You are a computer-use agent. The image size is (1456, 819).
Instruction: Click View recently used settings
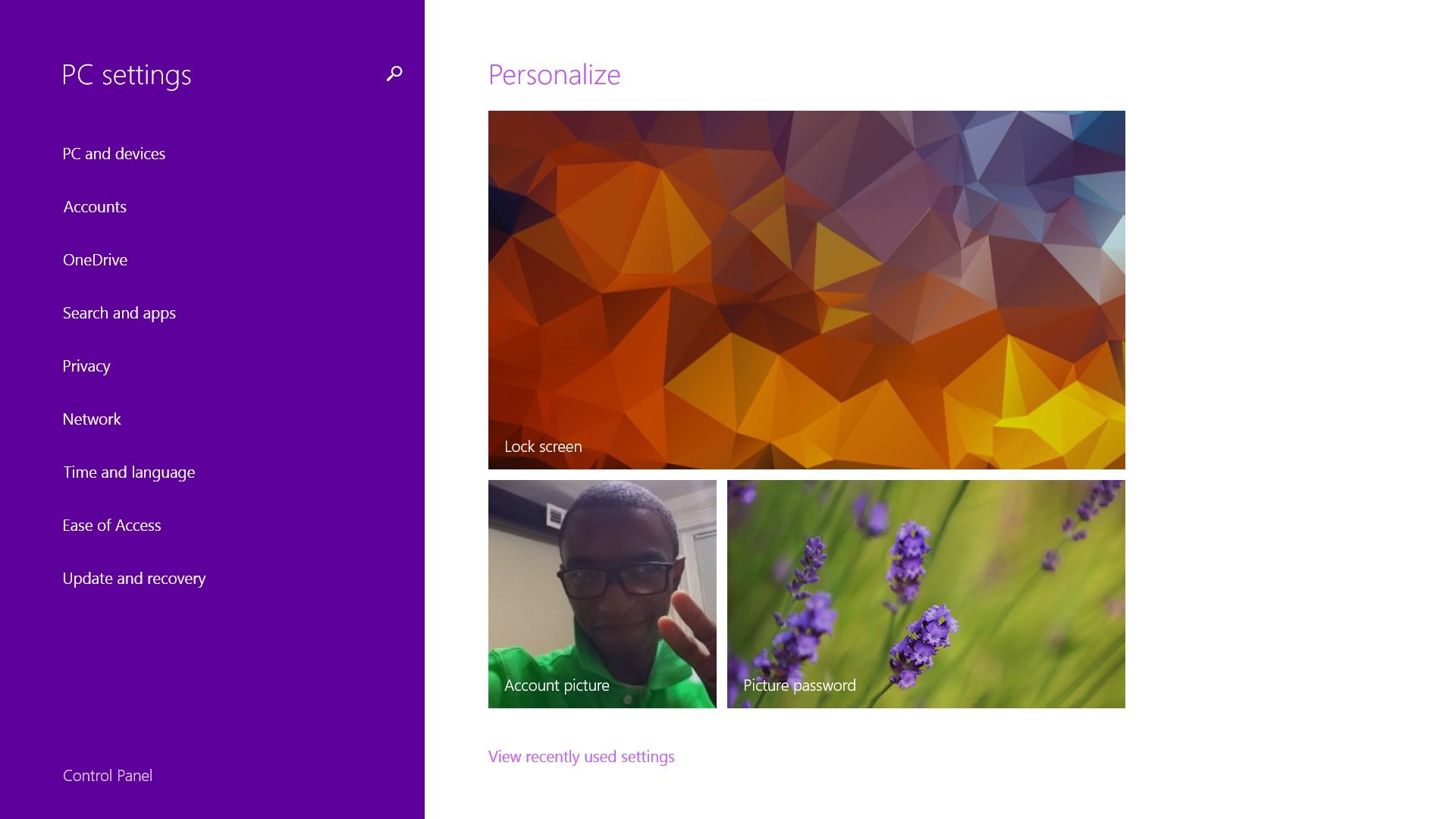tap(581, 756)
